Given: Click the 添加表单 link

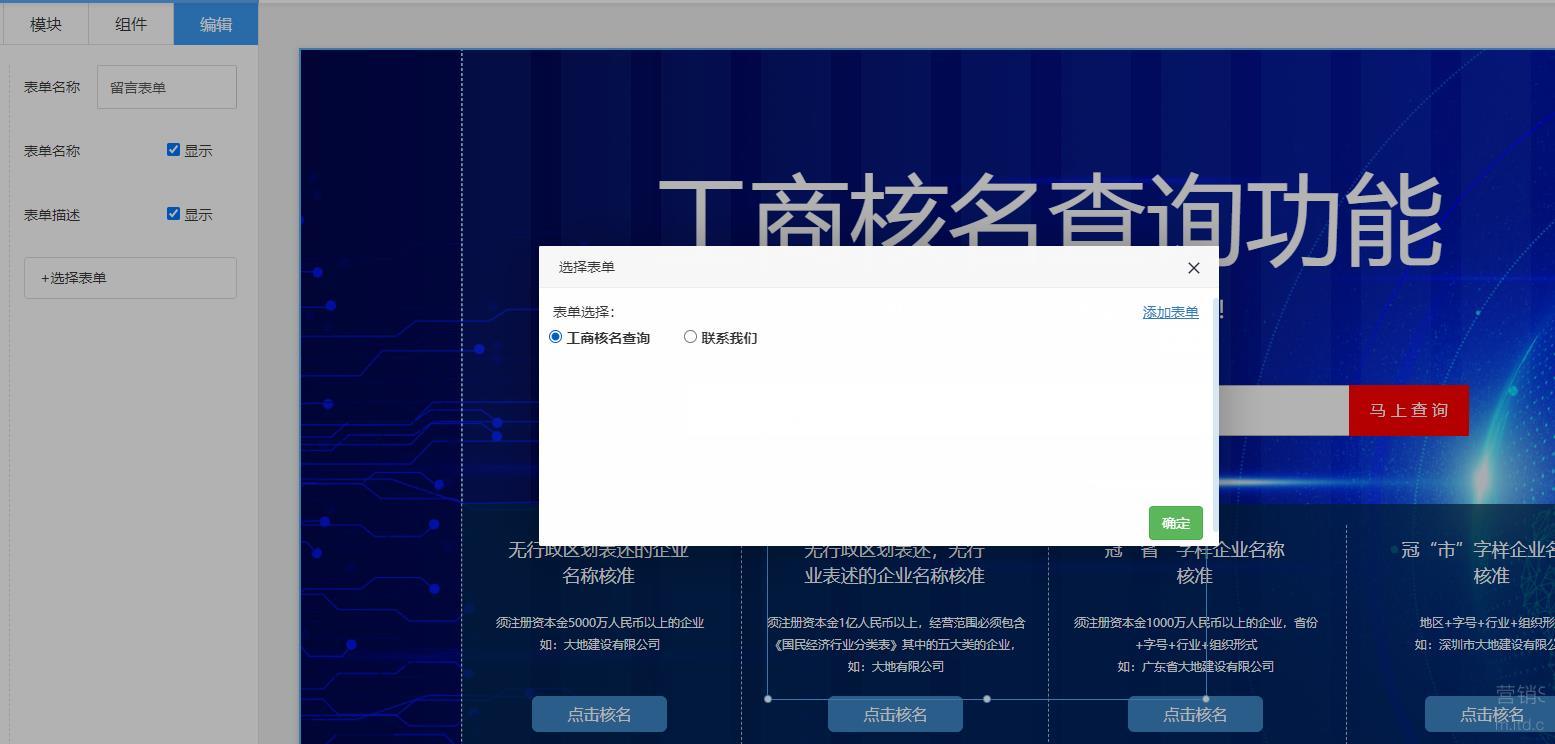Looking at the screenshot, I should tap(1170, 312).
